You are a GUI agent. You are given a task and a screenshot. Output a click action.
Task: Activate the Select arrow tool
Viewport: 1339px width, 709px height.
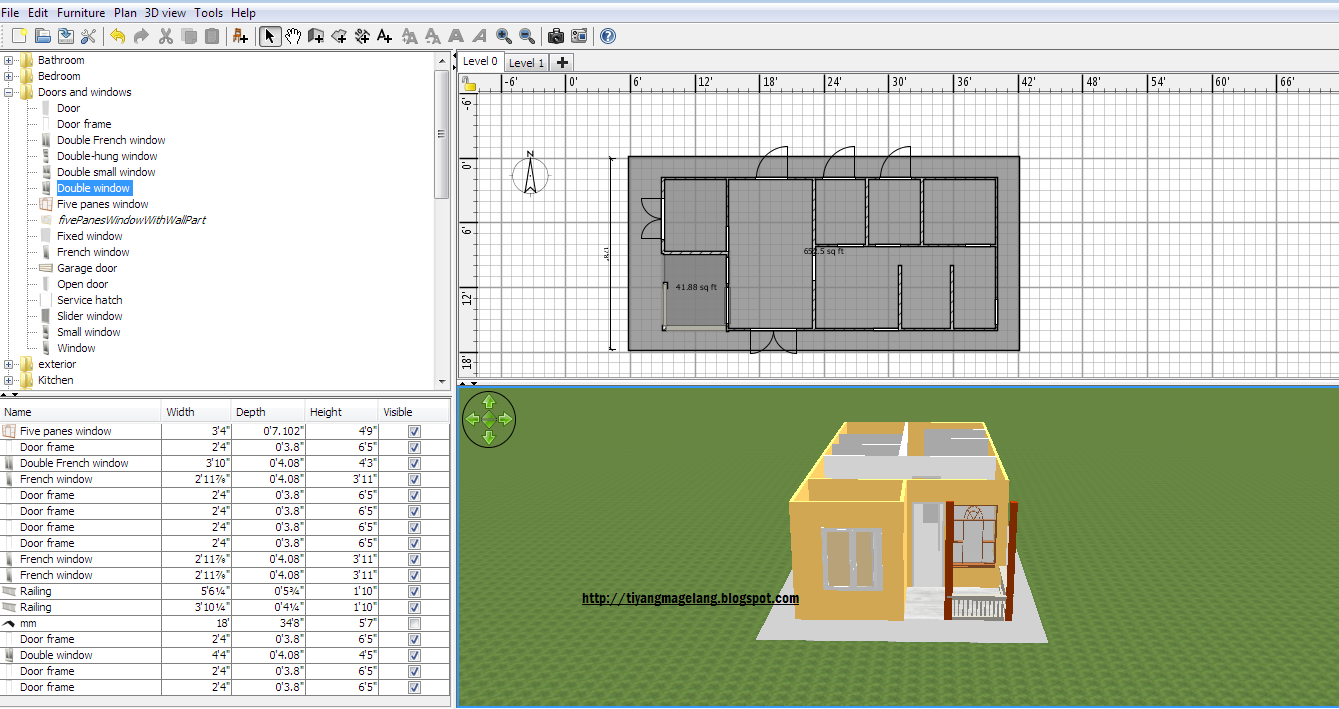pyautogui.click(x=270, y=36)
